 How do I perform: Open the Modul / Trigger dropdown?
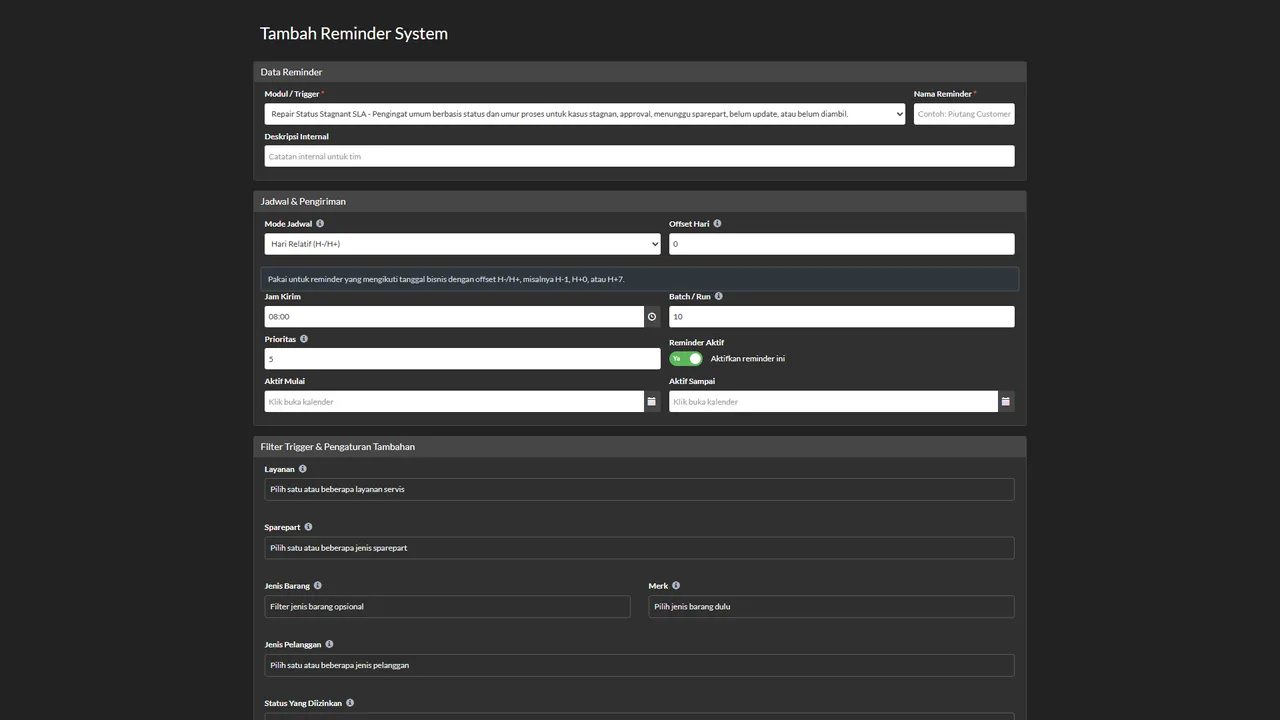coord(585,114)
